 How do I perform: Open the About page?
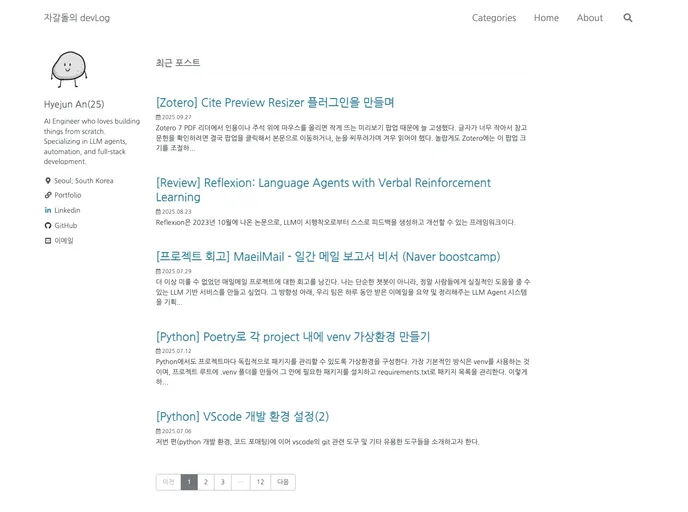pos(590,18)
